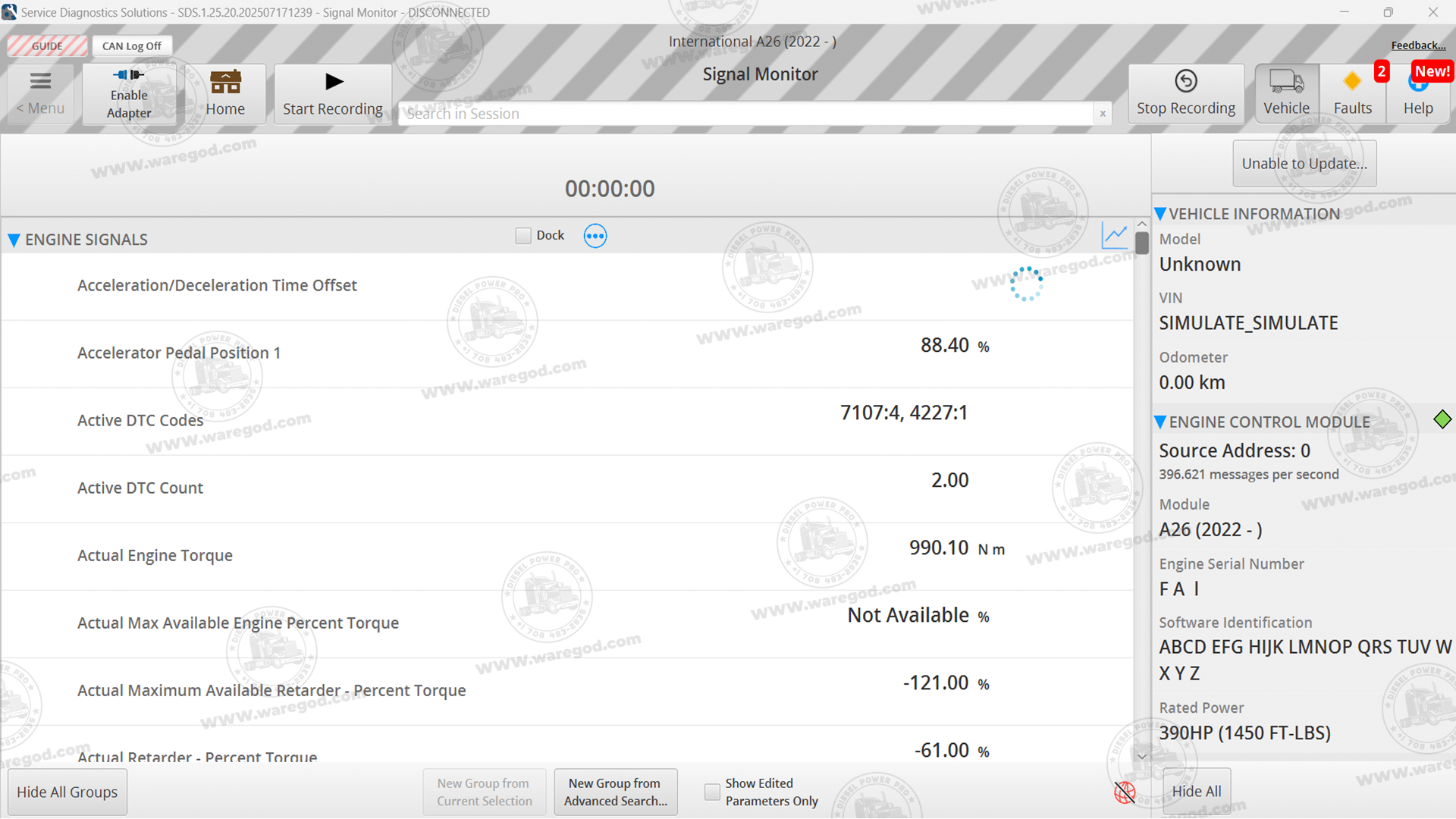Click the blue ellipsis options icon
Image resolution: width=1456 pixels, height=819 pixels.
595,236
